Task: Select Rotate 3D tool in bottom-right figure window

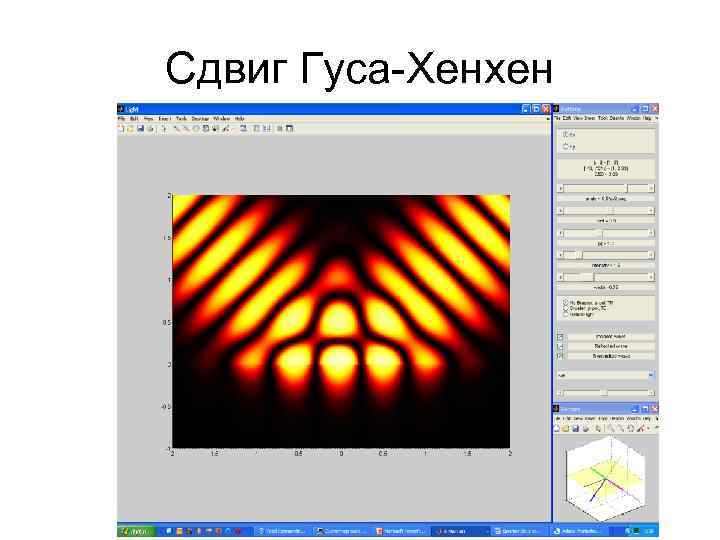Action: [x=630, y=428]
